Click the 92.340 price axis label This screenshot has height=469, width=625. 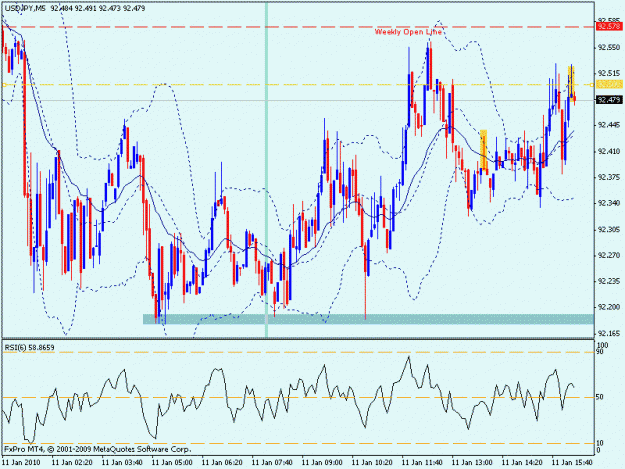point(609,203)
